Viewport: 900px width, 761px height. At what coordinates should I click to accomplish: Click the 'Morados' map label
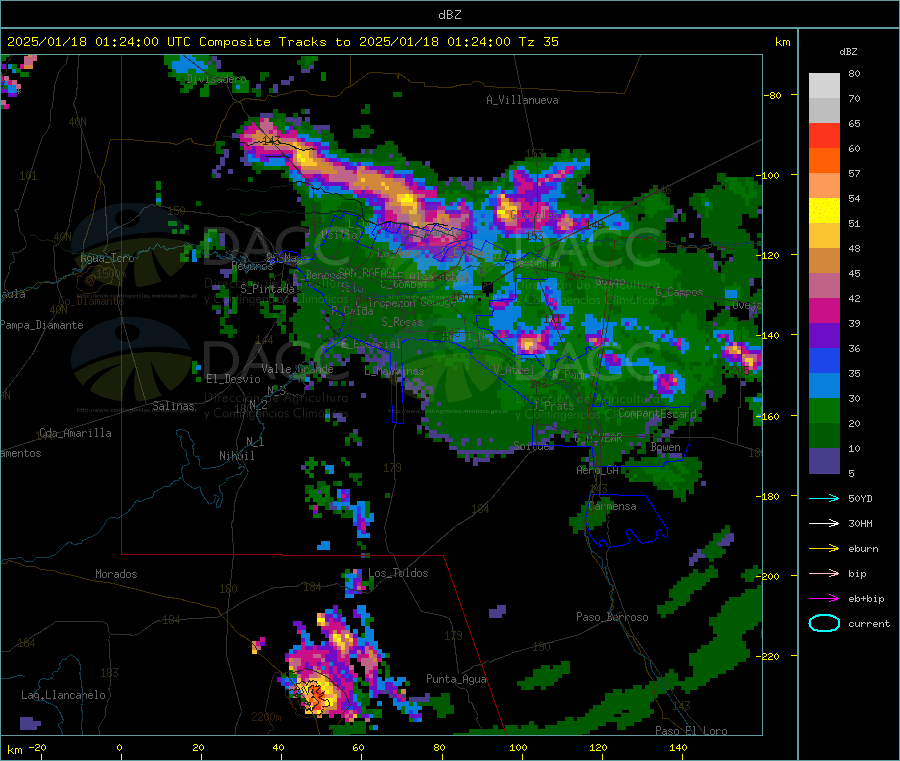click(x=116, y=574)
